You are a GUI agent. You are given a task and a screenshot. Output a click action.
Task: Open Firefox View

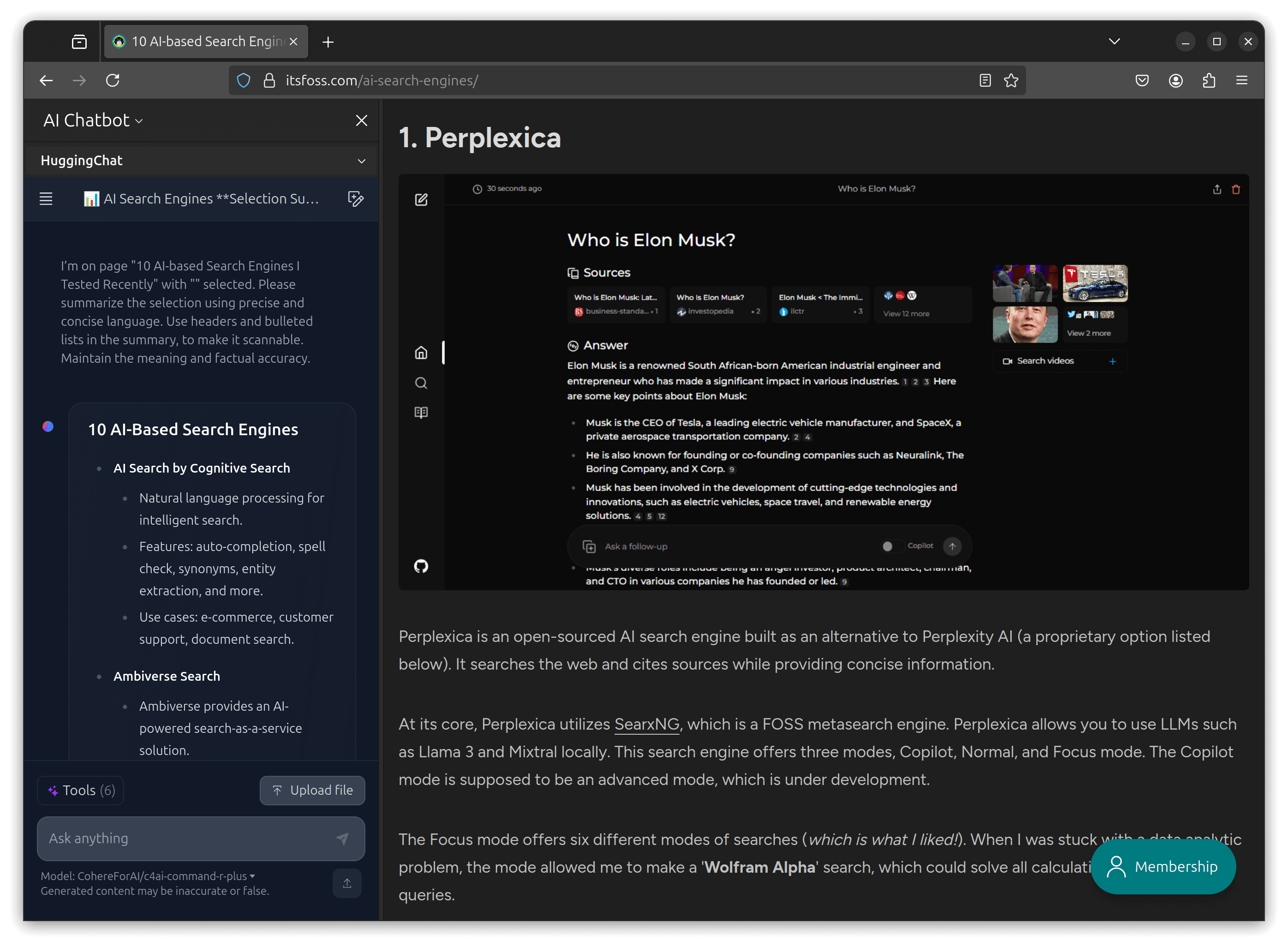pos(79,41)
